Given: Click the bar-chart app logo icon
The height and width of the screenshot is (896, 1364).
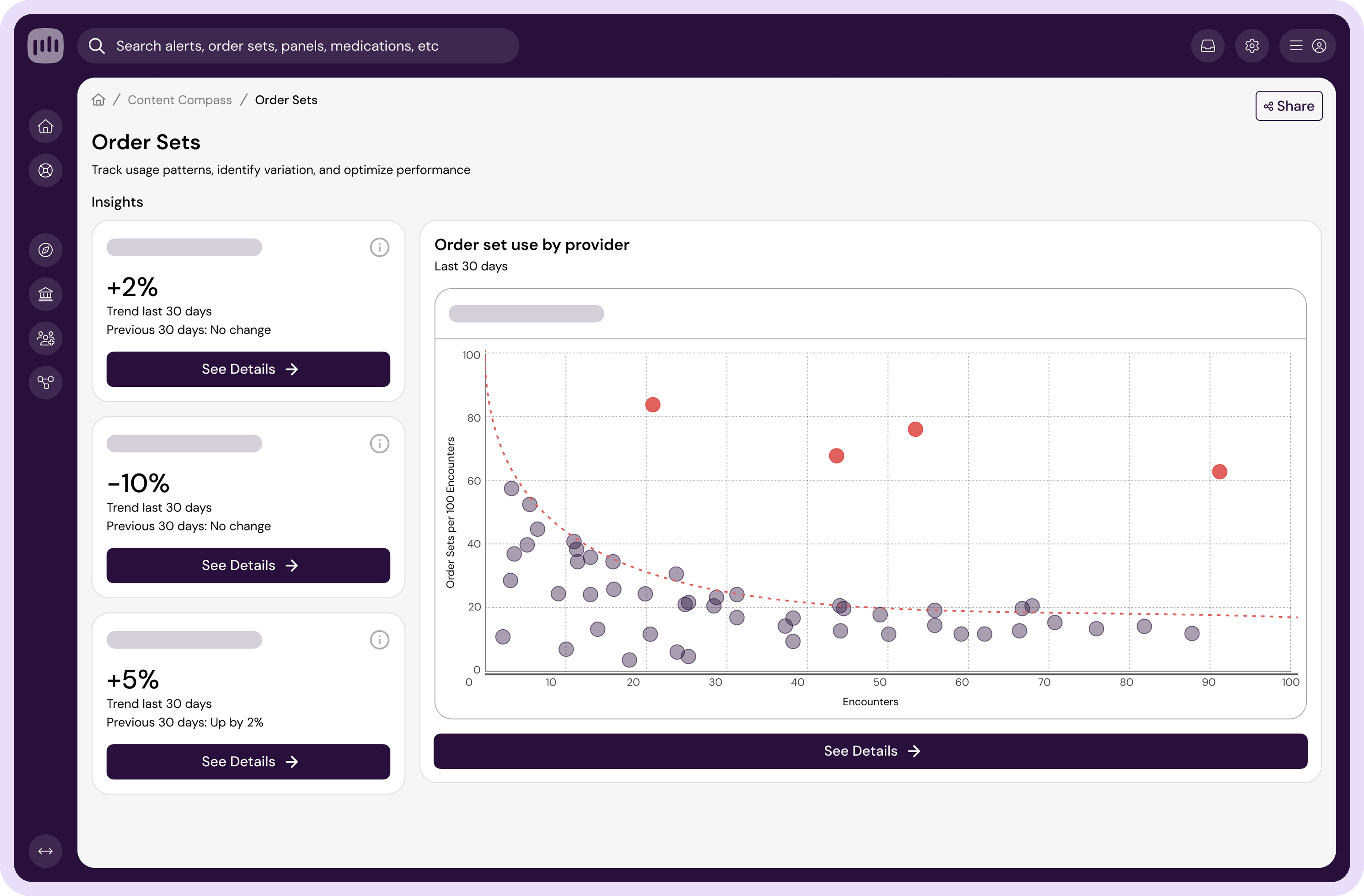Looking at the screenshot, I should coord(45,46).
